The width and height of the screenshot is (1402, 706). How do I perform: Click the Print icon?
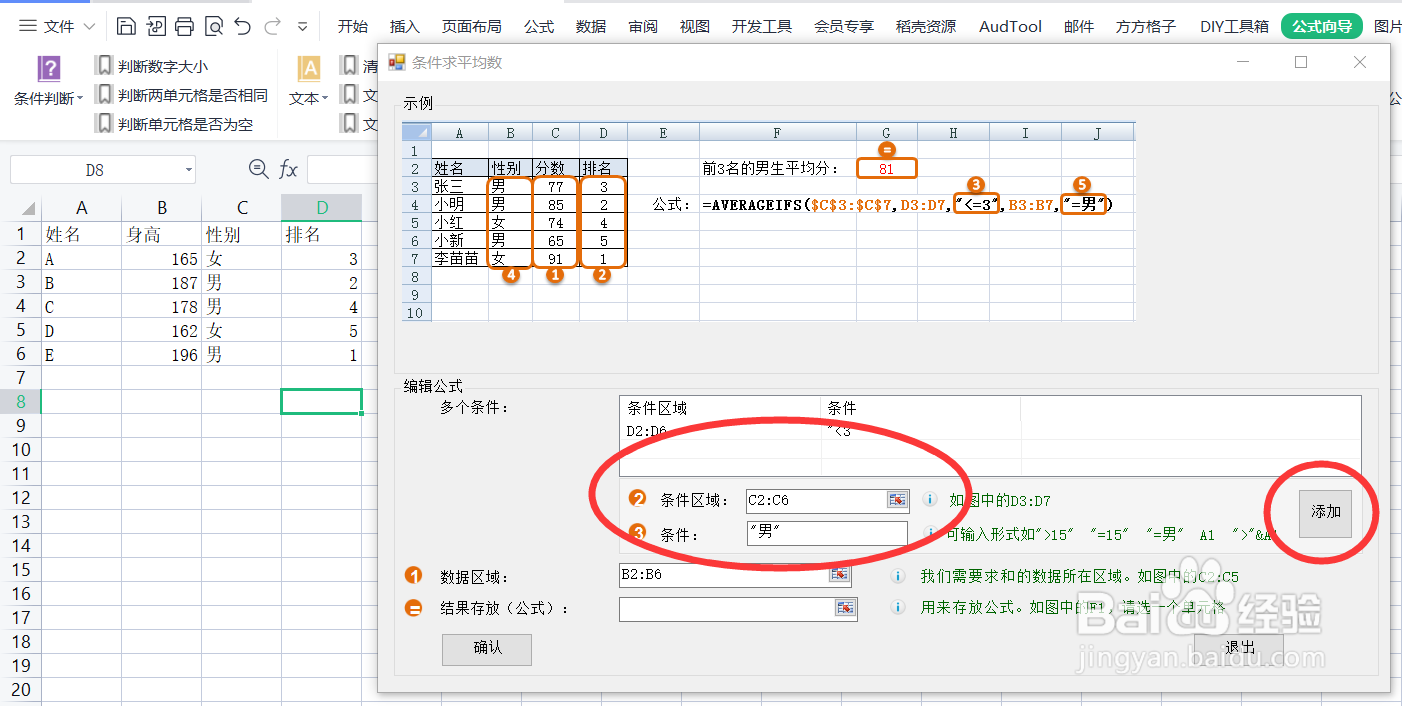(184, 27)
